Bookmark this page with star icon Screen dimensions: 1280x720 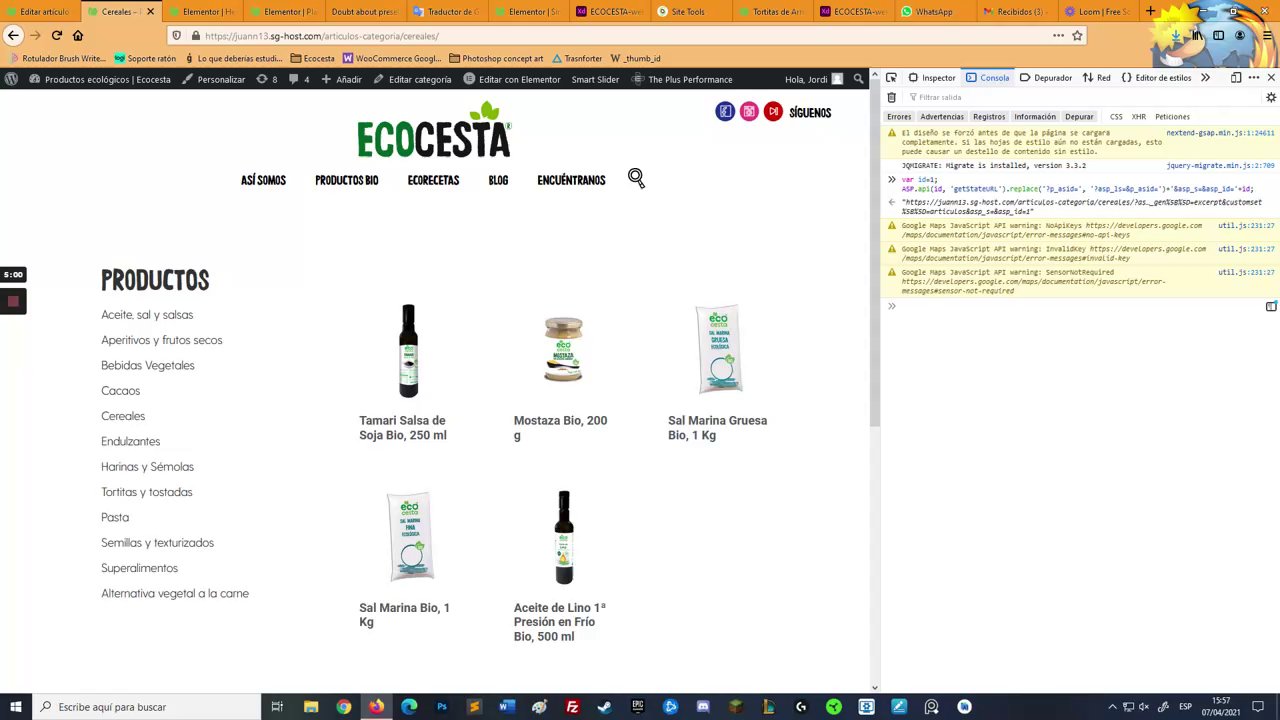[x=1077, y=35]
